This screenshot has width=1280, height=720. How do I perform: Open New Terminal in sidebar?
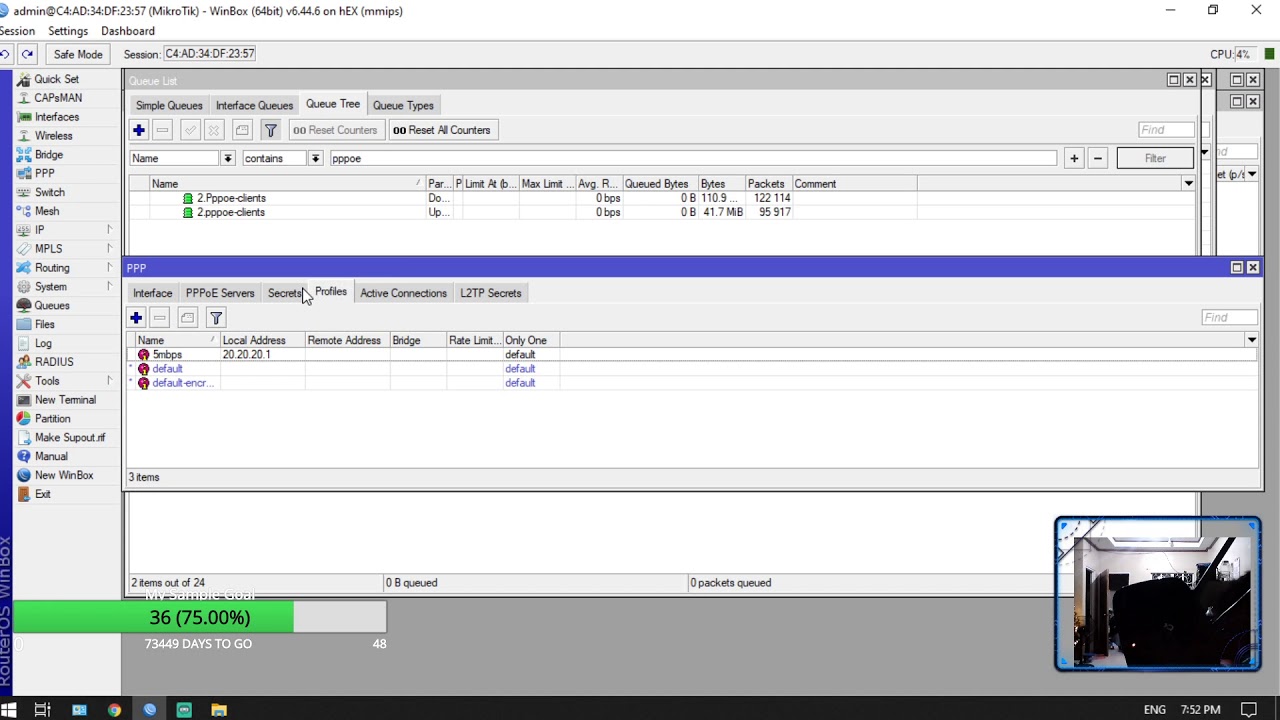pyautogui.click(x=65, y=400)
